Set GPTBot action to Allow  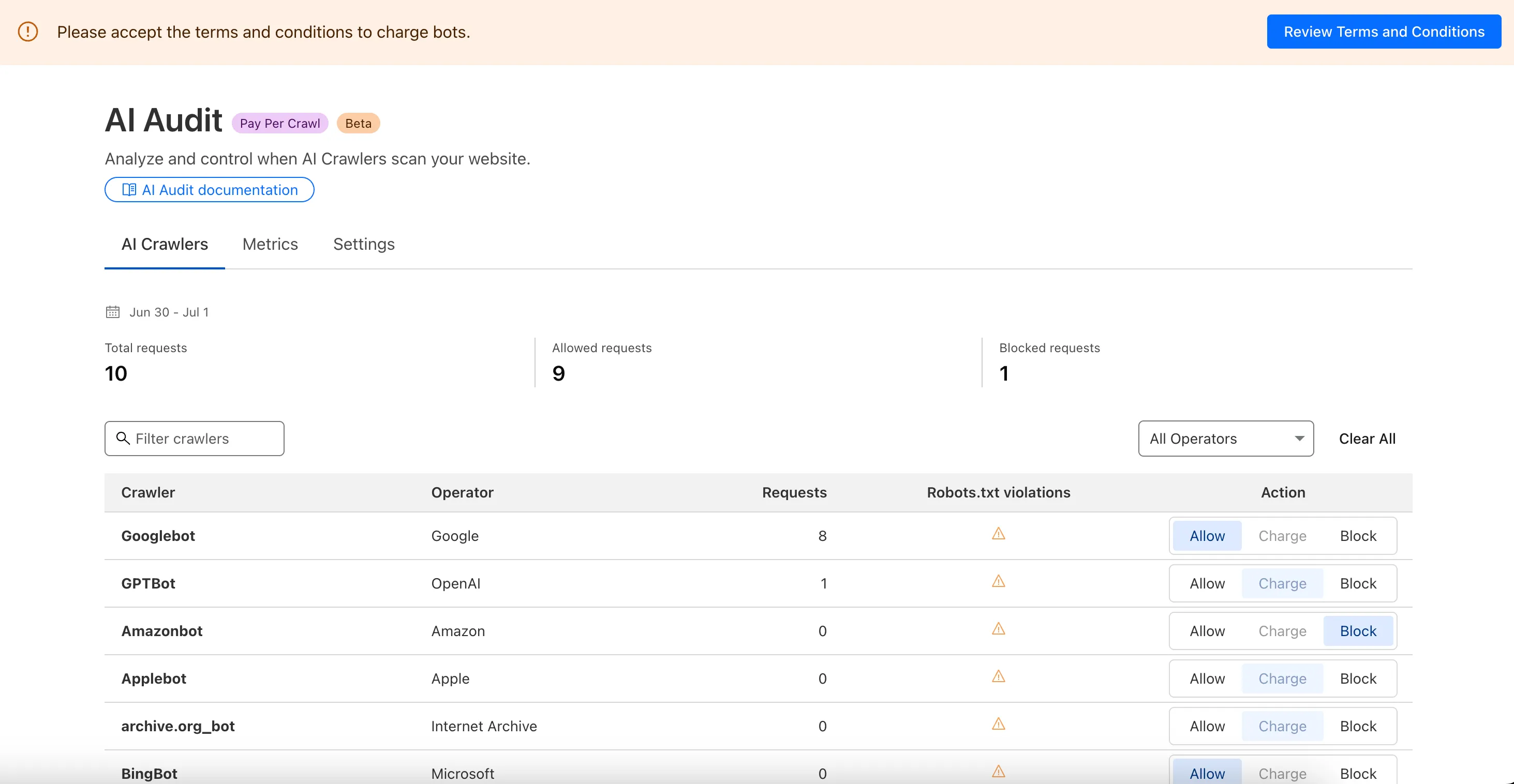point(1207,583)
